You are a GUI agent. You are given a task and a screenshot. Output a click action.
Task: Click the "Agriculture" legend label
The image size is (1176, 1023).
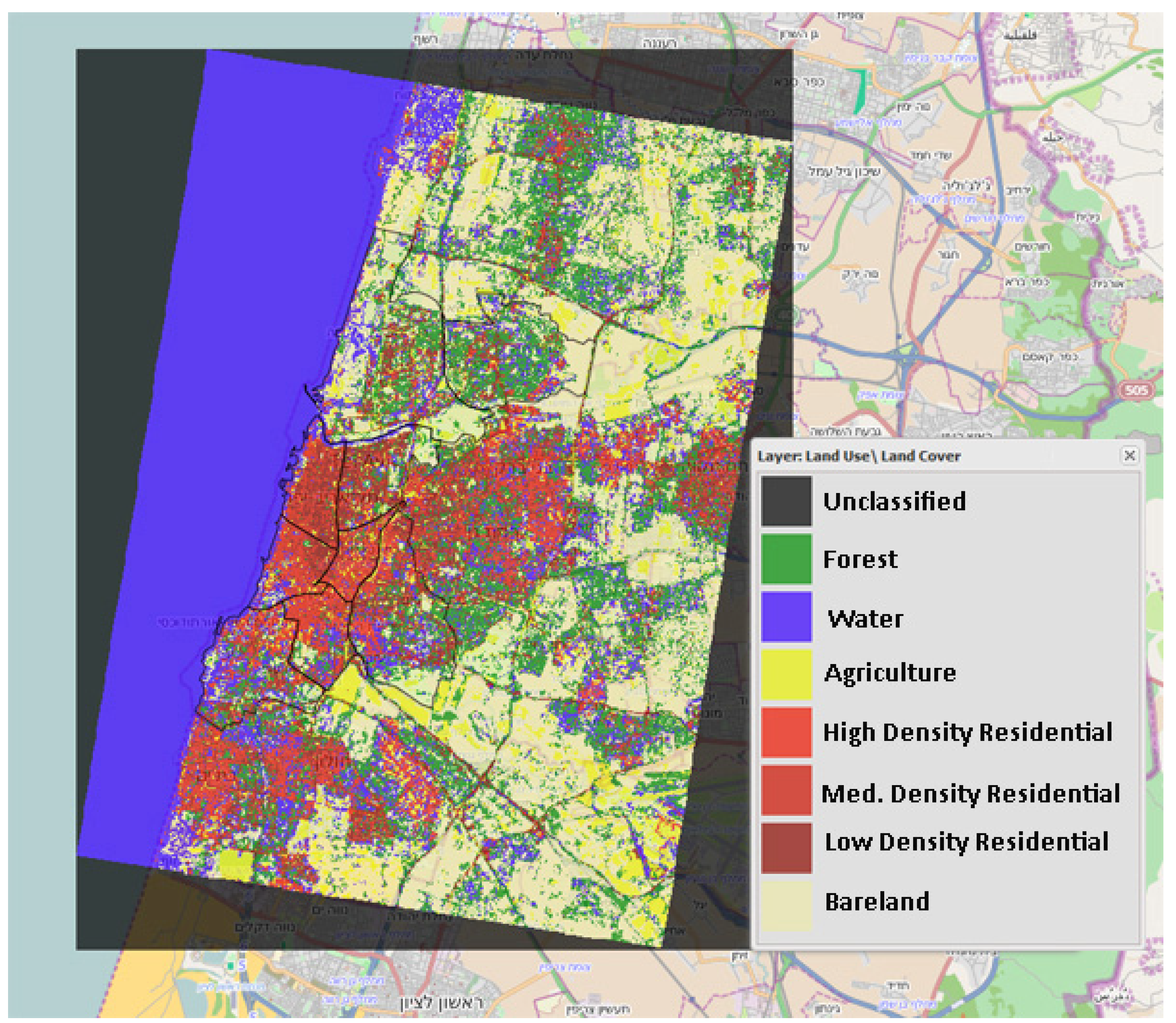coord(890,673)
